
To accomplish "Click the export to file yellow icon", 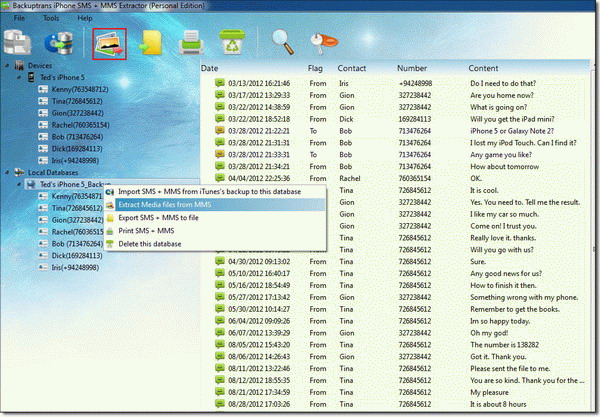I will click(x=151, y=43).
